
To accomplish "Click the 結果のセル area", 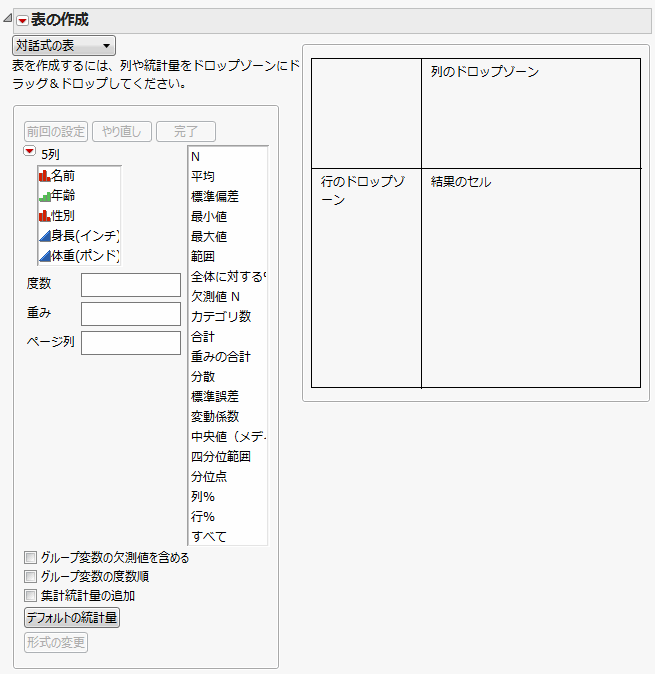I will [x=531, y=278].
